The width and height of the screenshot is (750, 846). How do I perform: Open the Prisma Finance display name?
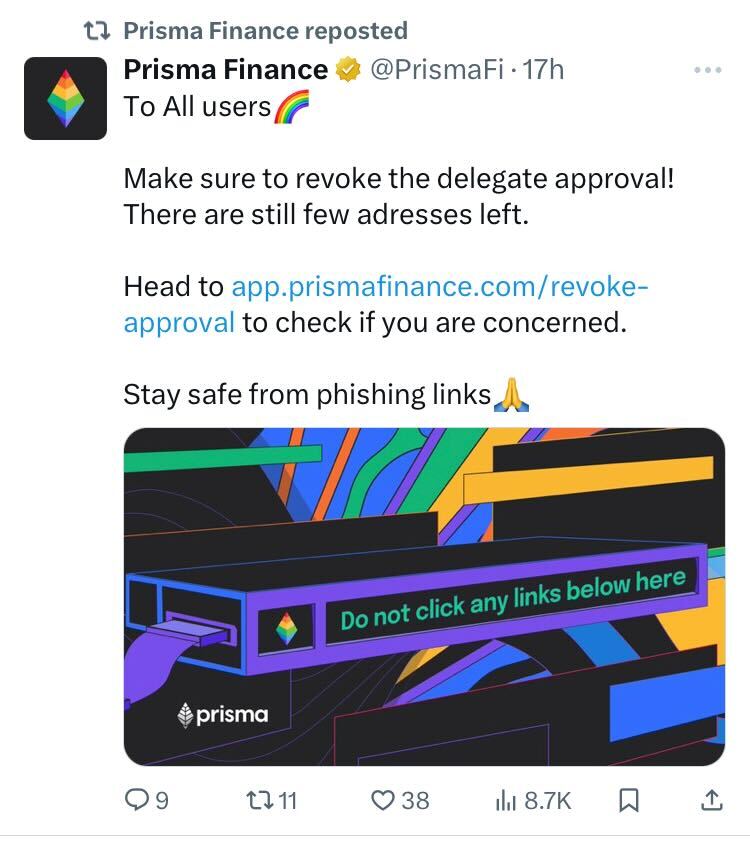pos(226,70)
